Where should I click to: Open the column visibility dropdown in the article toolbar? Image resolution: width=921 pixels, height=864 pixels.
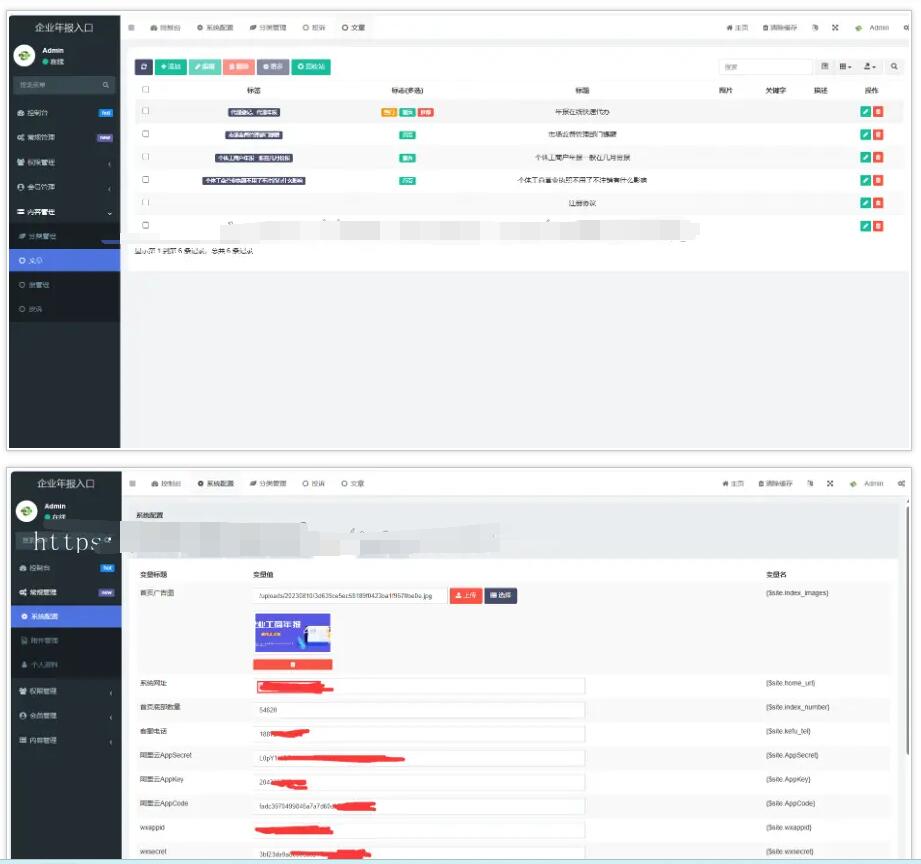coord(846,67)
